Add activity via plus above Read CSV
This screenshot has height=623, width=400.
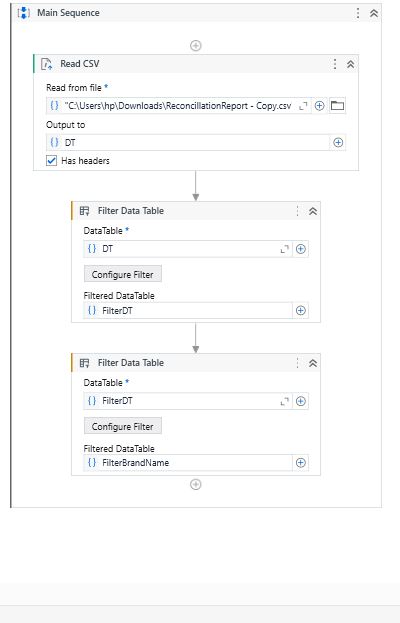tap(195, 45)
